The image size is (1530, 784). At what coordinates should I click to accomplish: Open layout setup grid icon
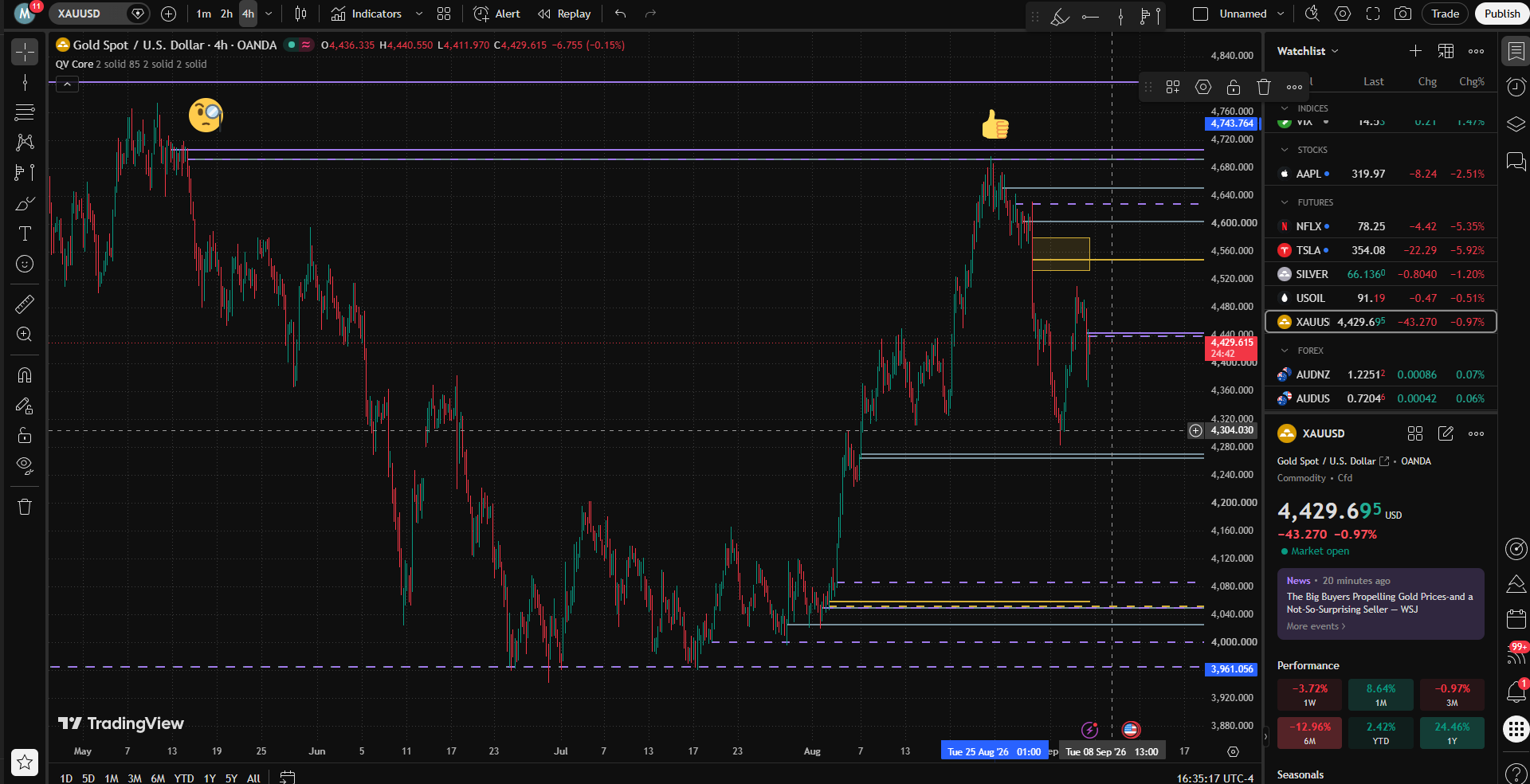[x=444, y=14]
